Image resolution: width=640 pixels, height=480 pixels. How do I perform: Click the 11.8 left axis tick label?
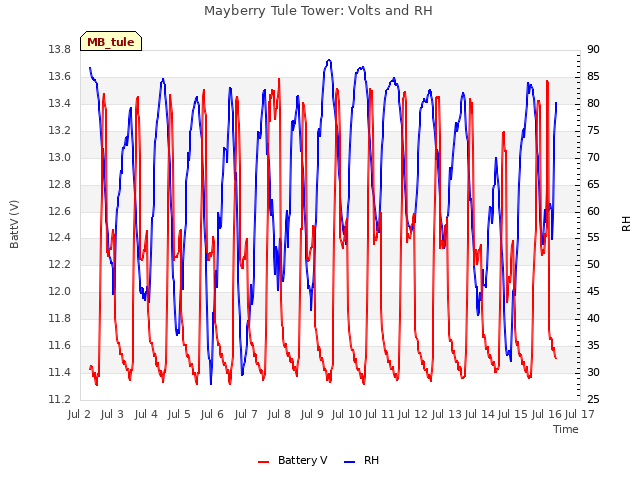click(59, 318)
